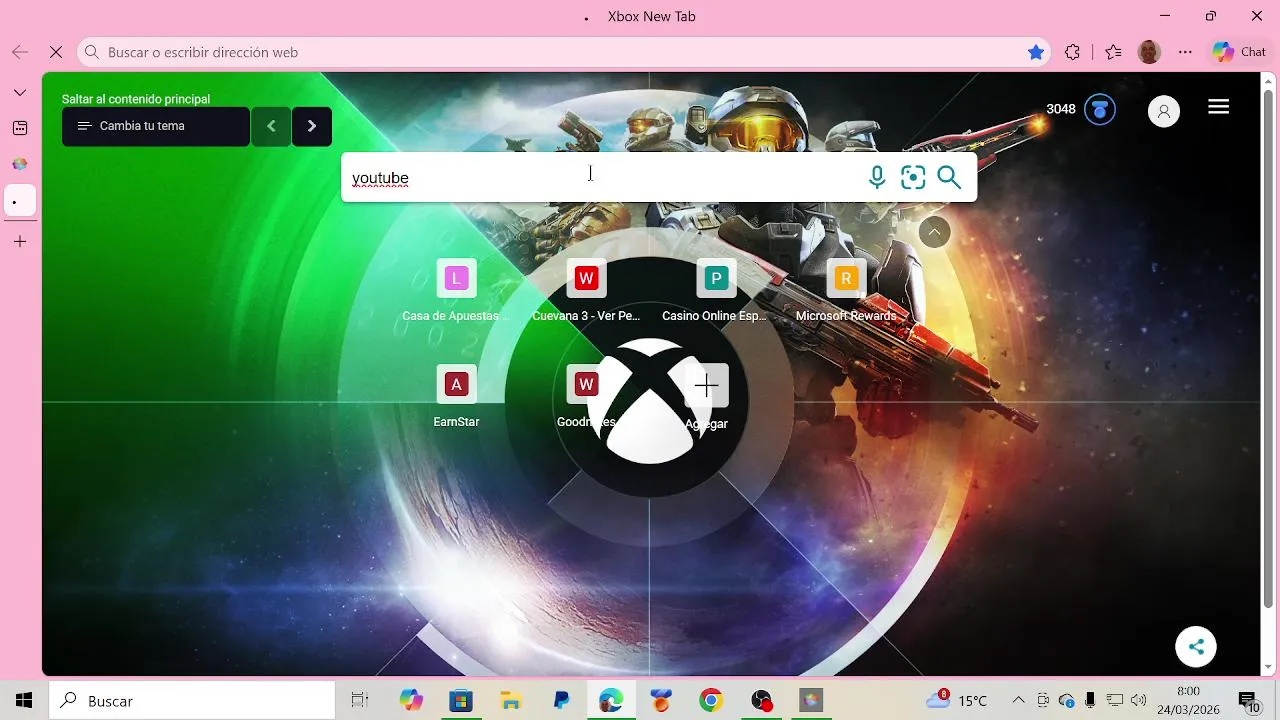
Task: Expand the vertical tabs chevron
Action: 20,92
